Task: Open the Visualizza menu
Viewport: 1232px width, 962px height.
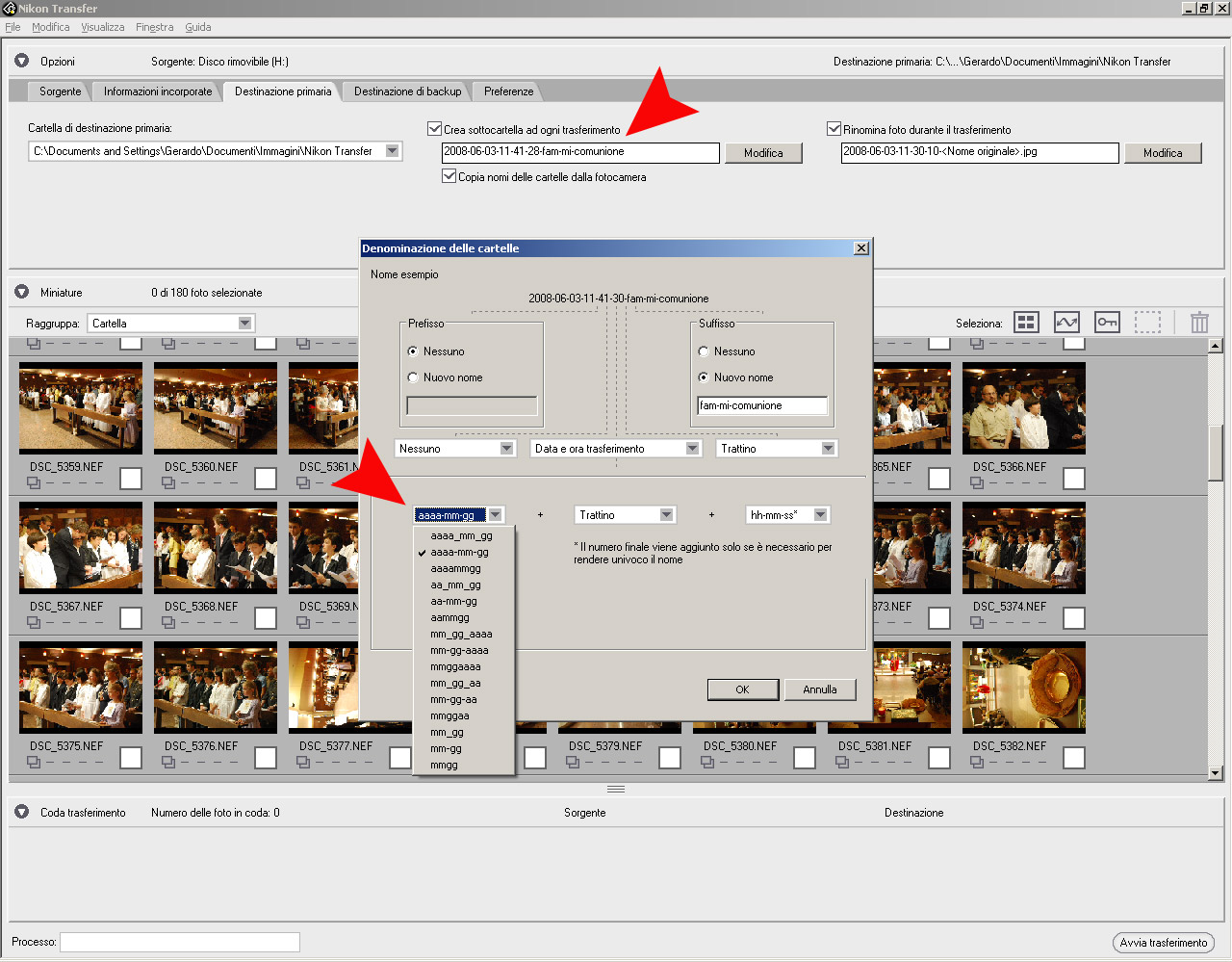Action: (x=103, y=27)
